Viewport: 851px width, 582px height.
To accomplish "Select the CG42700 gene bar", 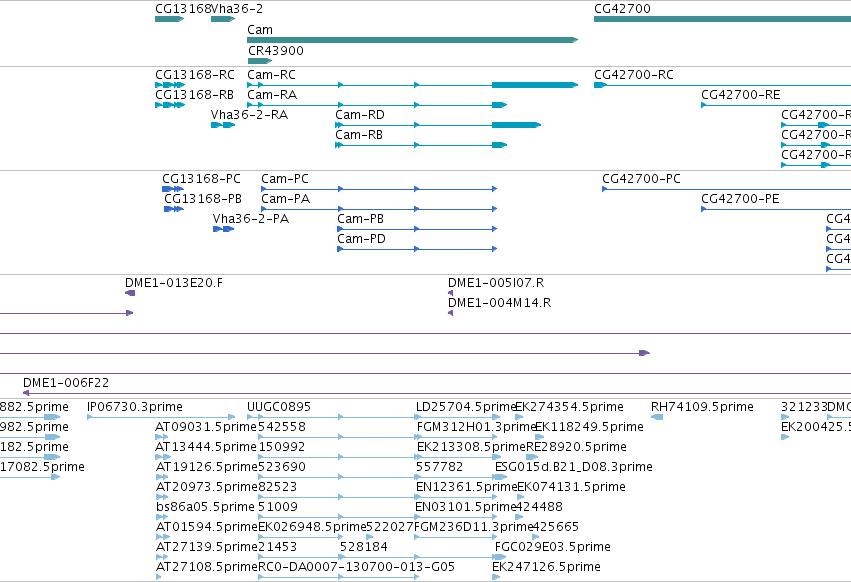I will (x=722, y=19).
